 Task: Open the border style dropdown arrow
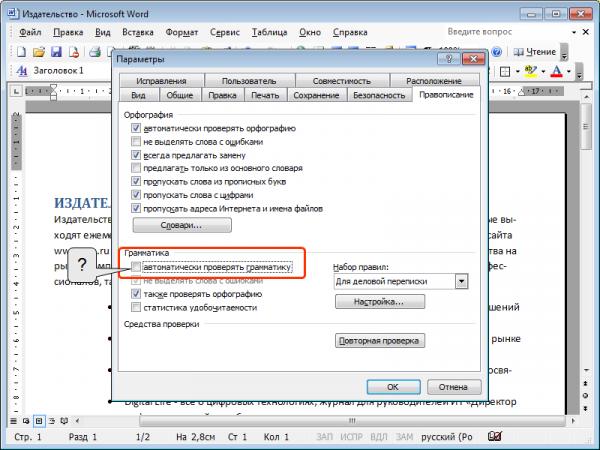[x=517, y=72]
